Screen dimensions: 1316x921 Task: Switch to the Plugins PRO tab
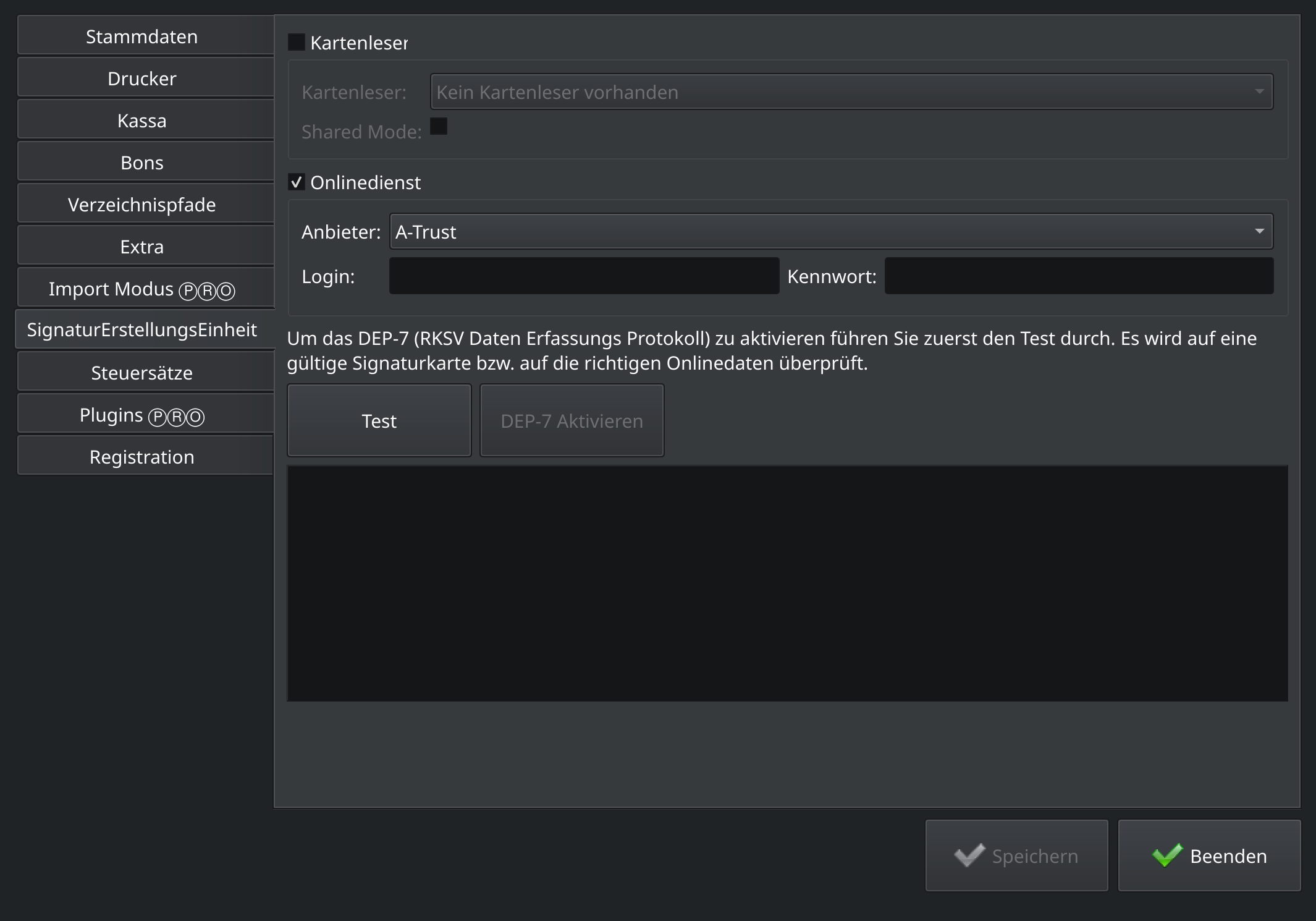(146, 415)
